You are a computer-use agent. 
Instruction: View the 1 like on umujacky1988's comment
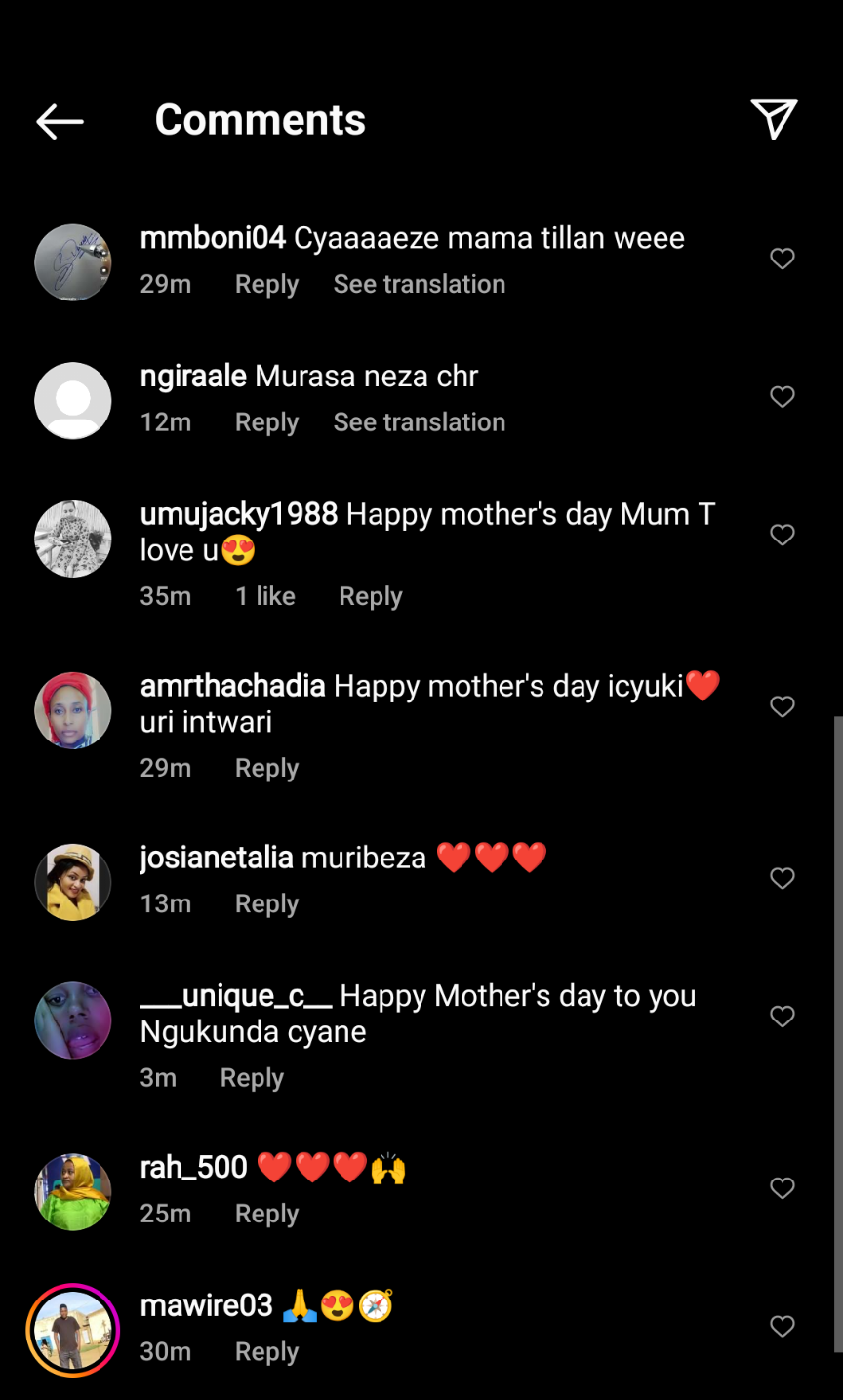pos(265,596)
